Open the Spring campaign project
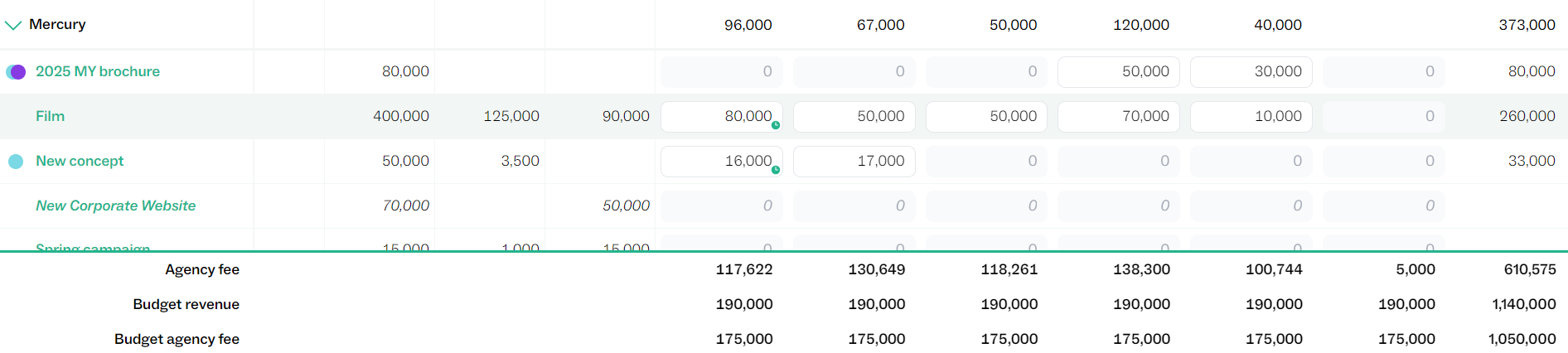Image resolution: width=1568 pixels, height=353 pixels. [x=93, y=247]
